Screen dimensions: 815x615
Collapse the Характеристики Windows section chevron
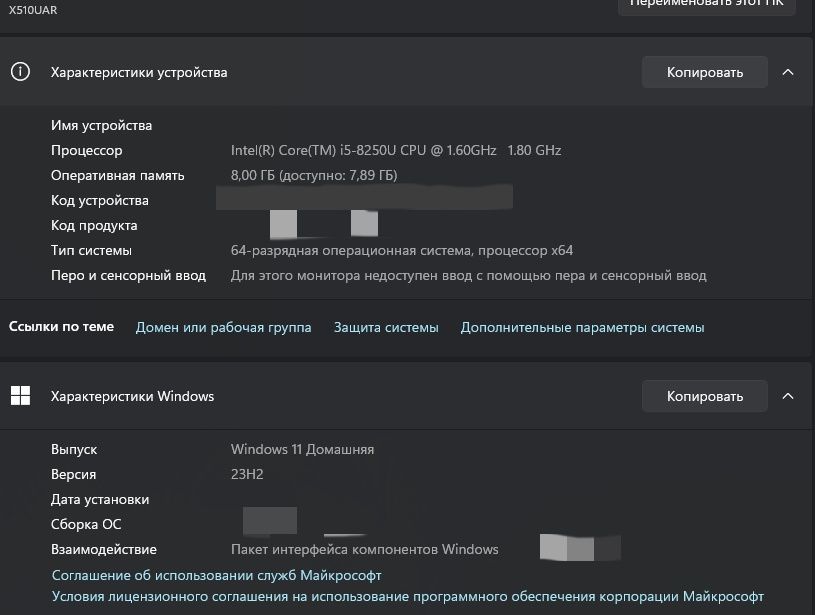pyautogui.click(x=788, y=396)
